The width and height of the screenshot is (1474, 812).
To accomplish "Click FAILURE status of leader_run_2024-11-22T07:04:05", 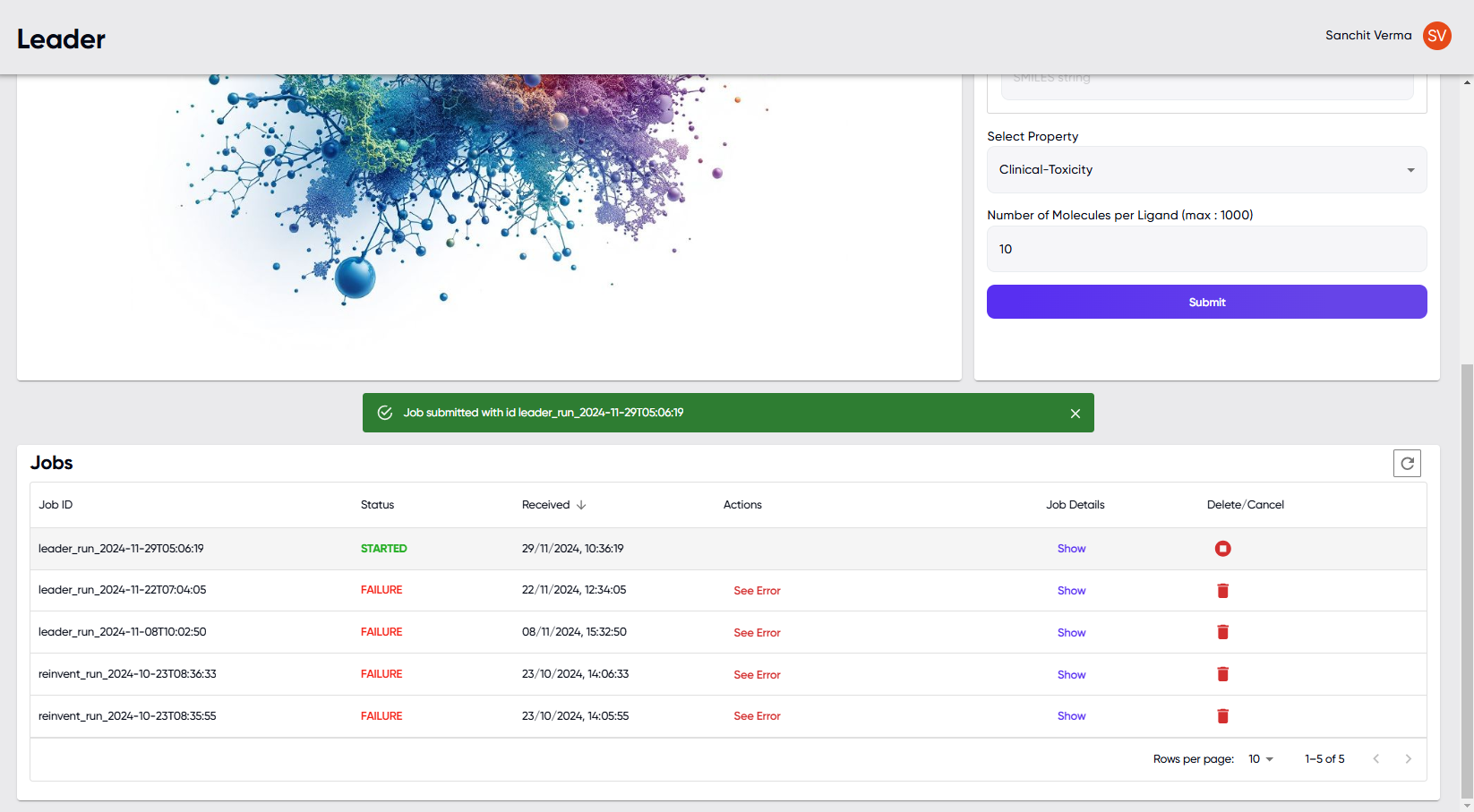I will coord(381,590).
